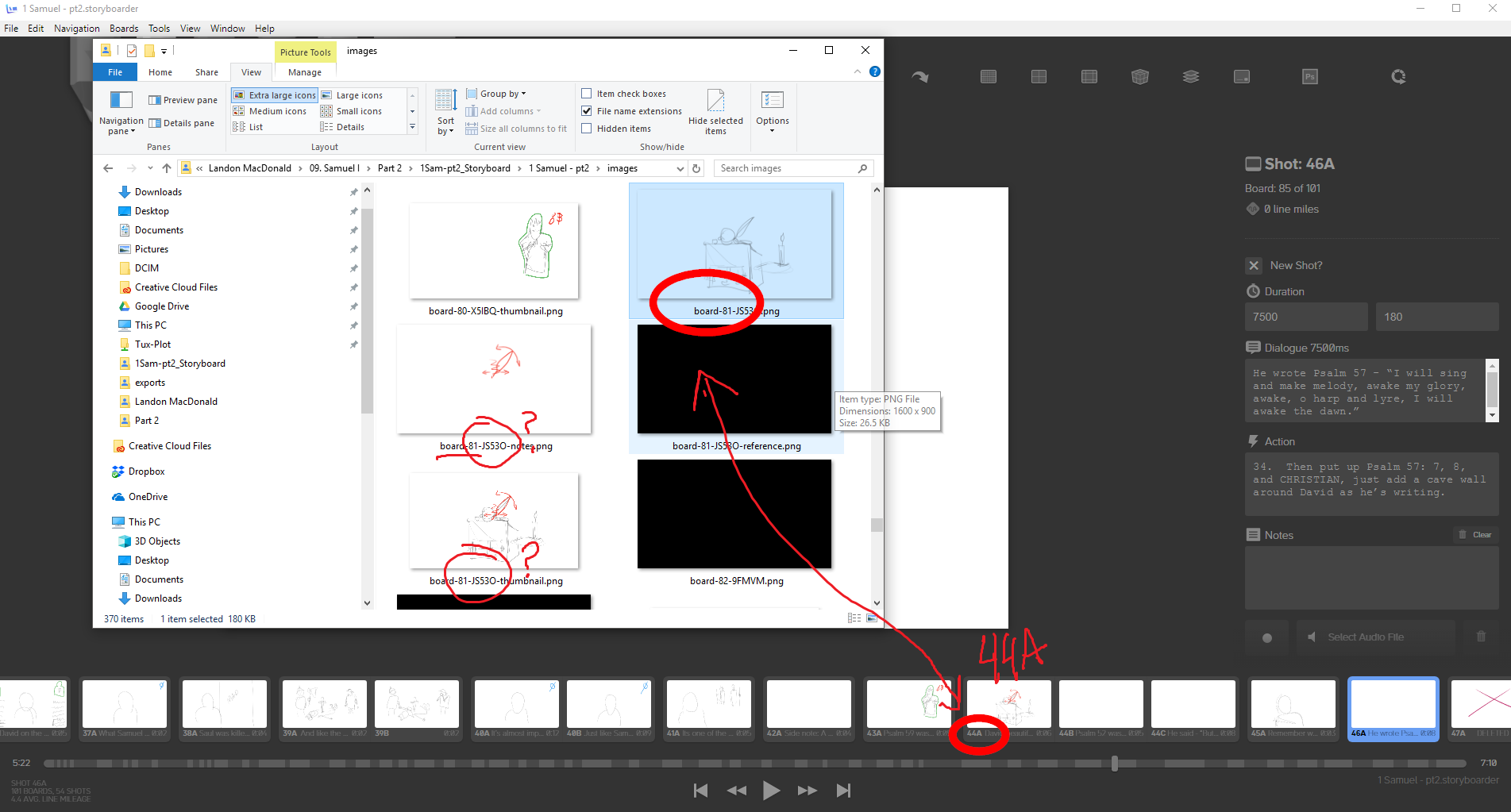Switch to the Home ribbon tab

tap(160, 71)
